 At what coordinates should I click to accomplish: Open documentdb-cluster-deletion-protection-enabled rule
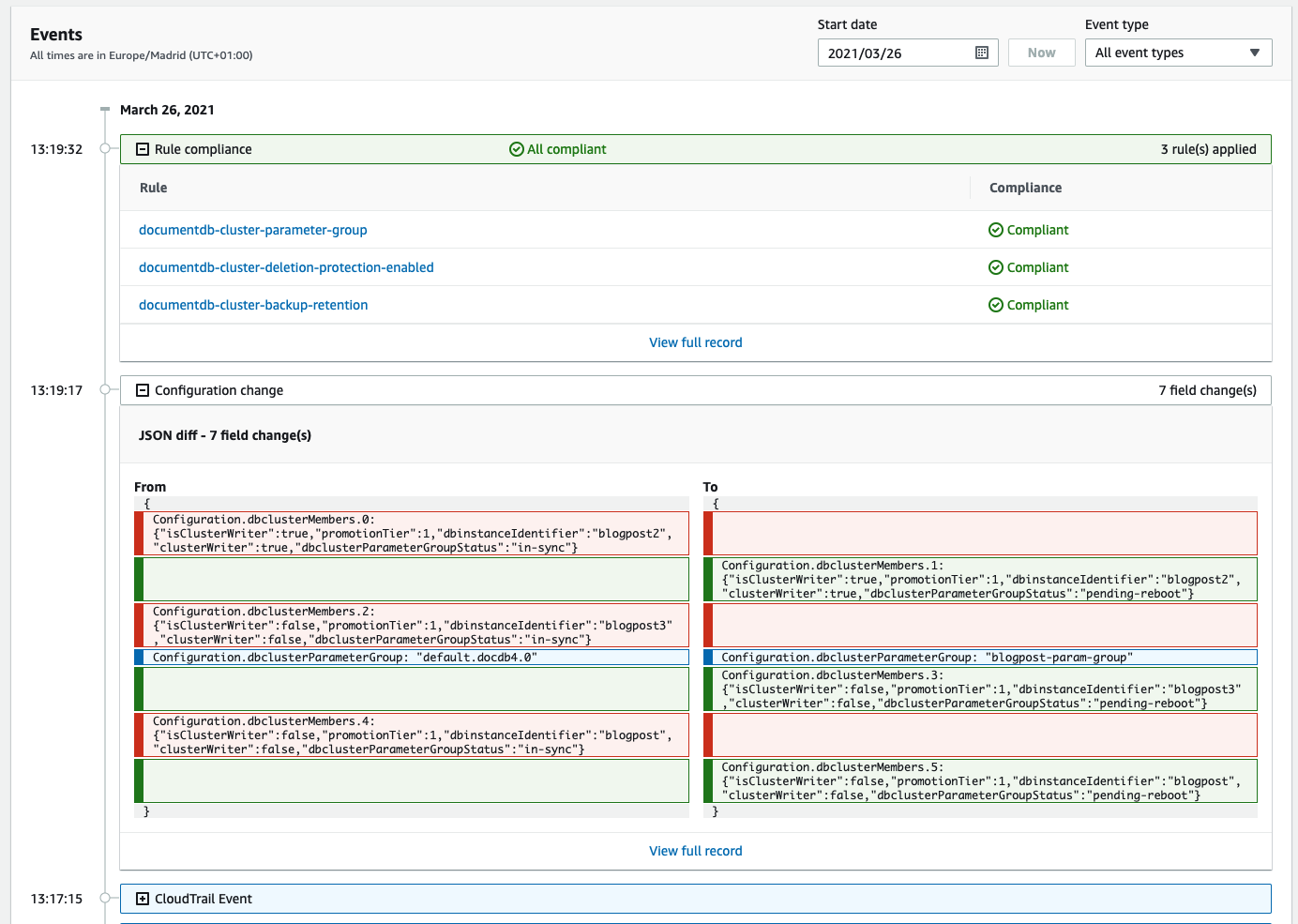286,267
